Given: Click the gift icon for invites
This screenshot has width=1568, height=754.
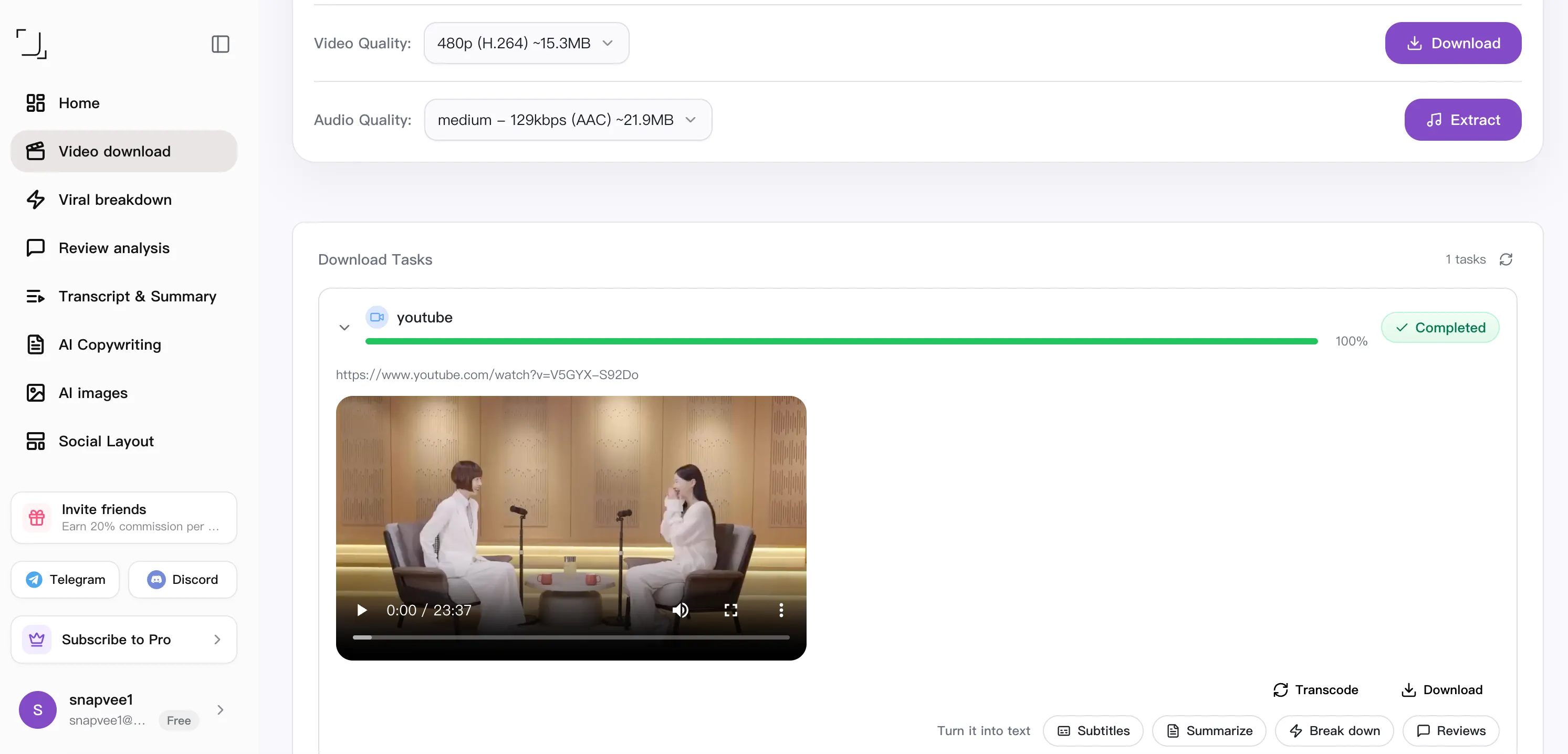Looking at the screenshot, I should click(37, 517).
